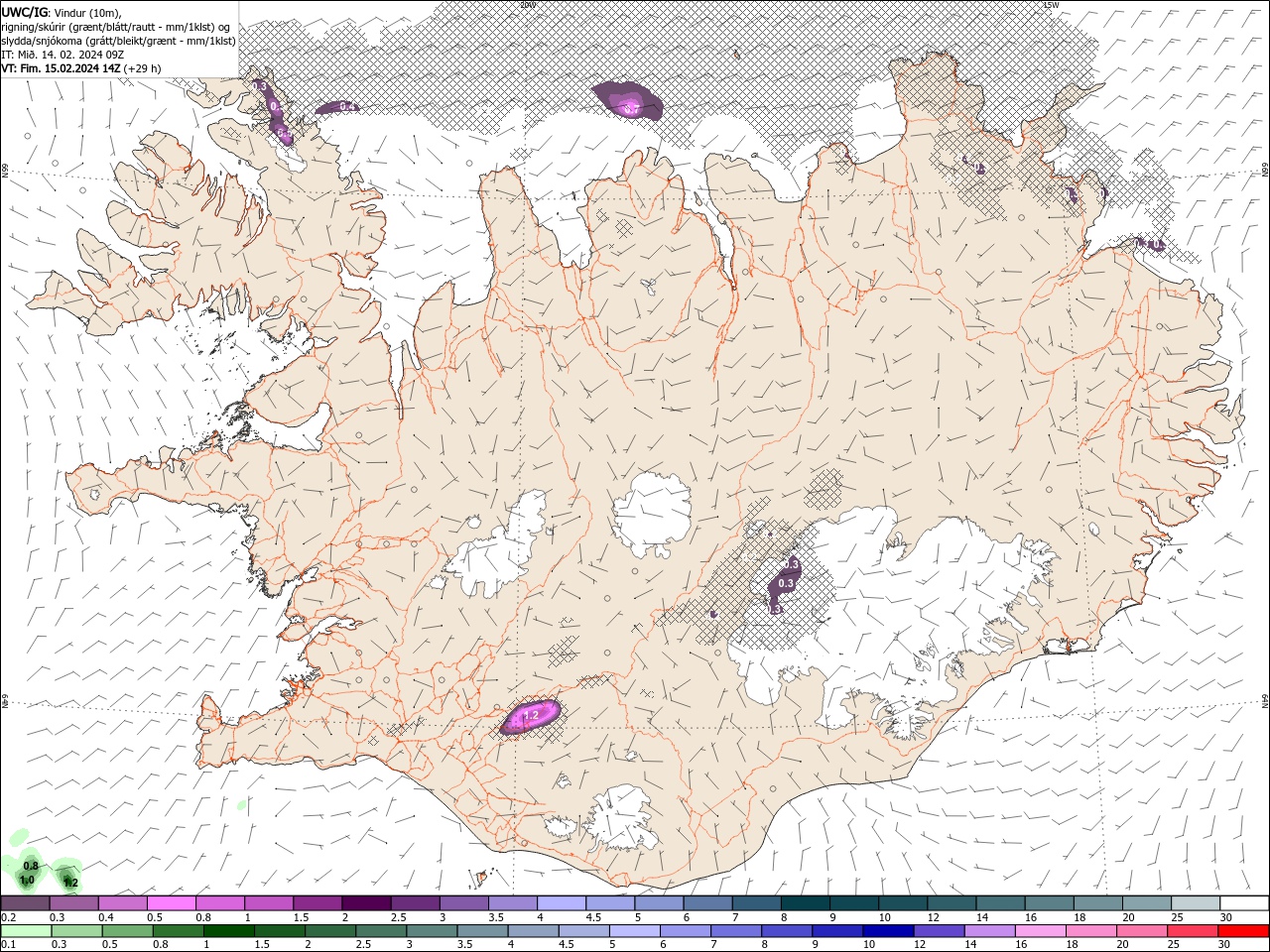Click the 0.8 green rain cell label

[x=31, y=866]
